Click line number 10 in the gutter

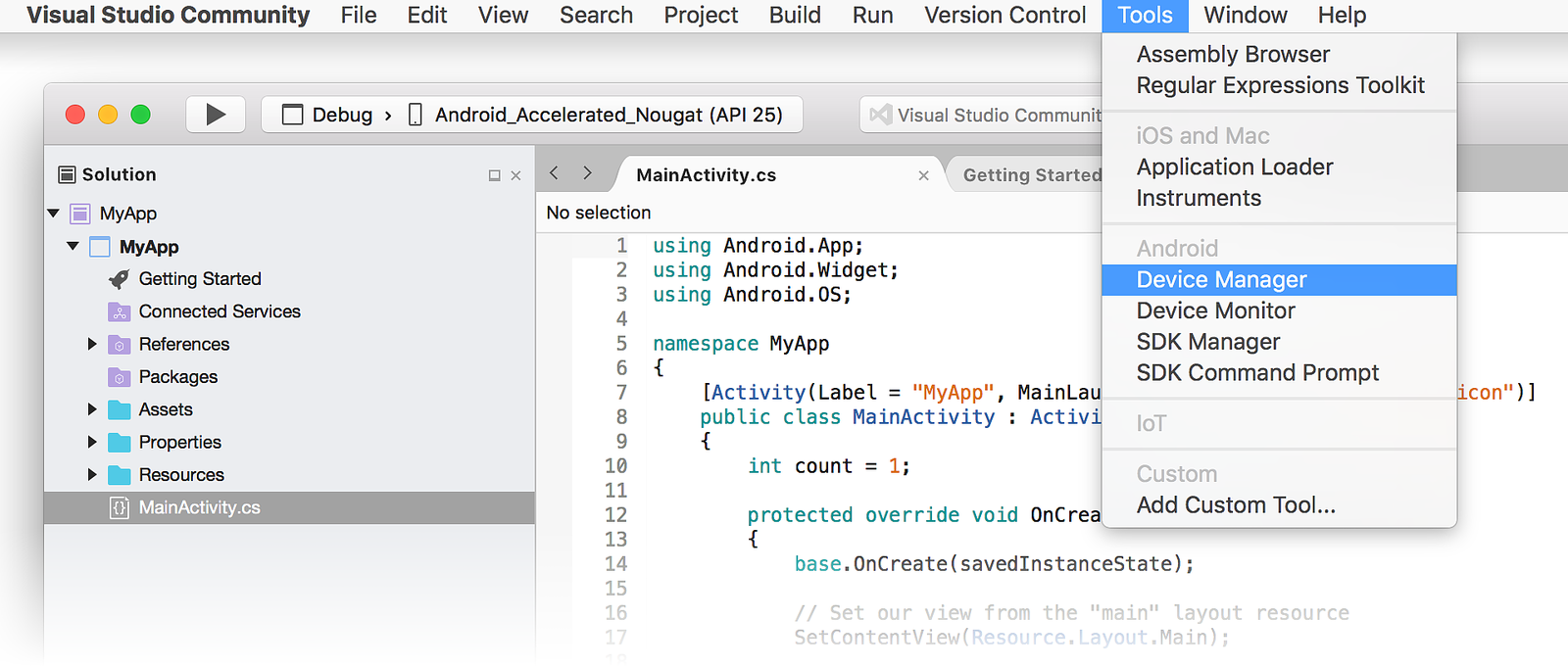615,466
